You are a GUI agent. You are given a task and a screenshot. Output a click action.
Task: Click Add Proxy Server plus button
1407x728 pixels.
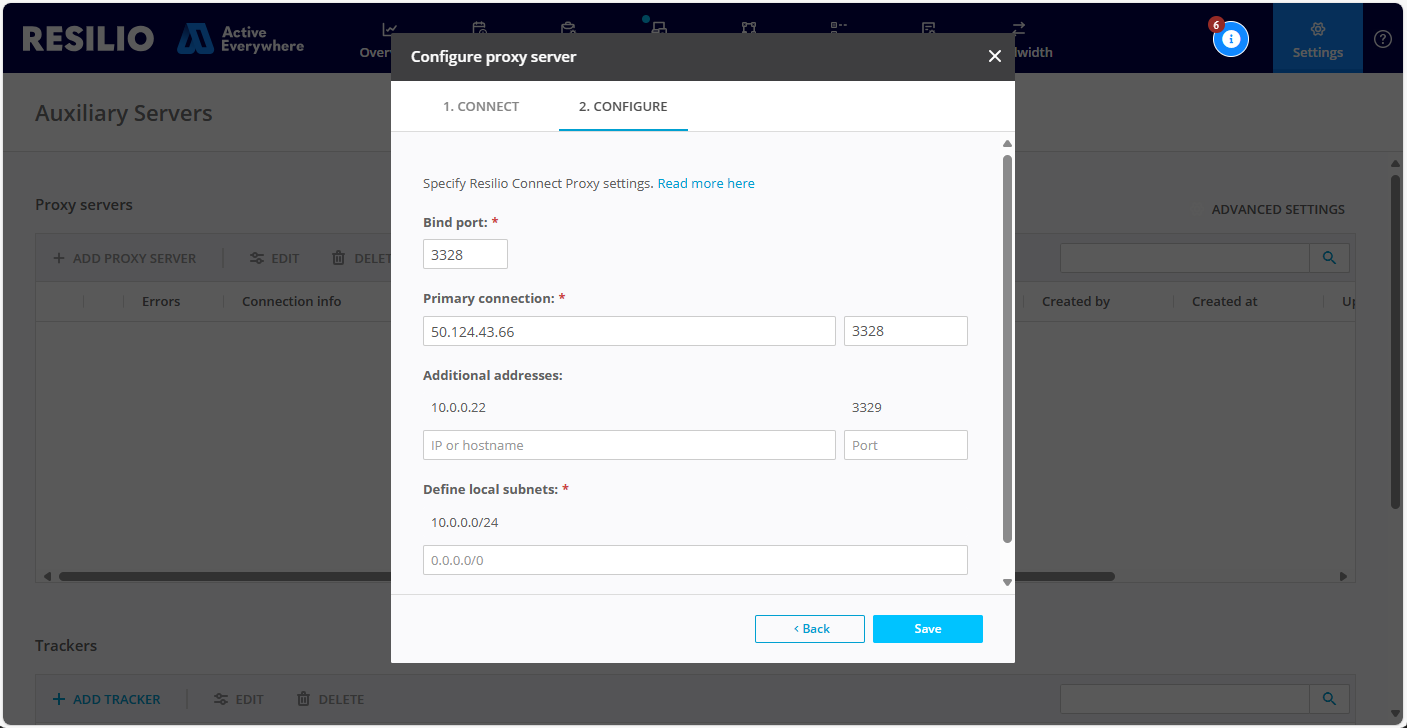(x=124, y=258)
